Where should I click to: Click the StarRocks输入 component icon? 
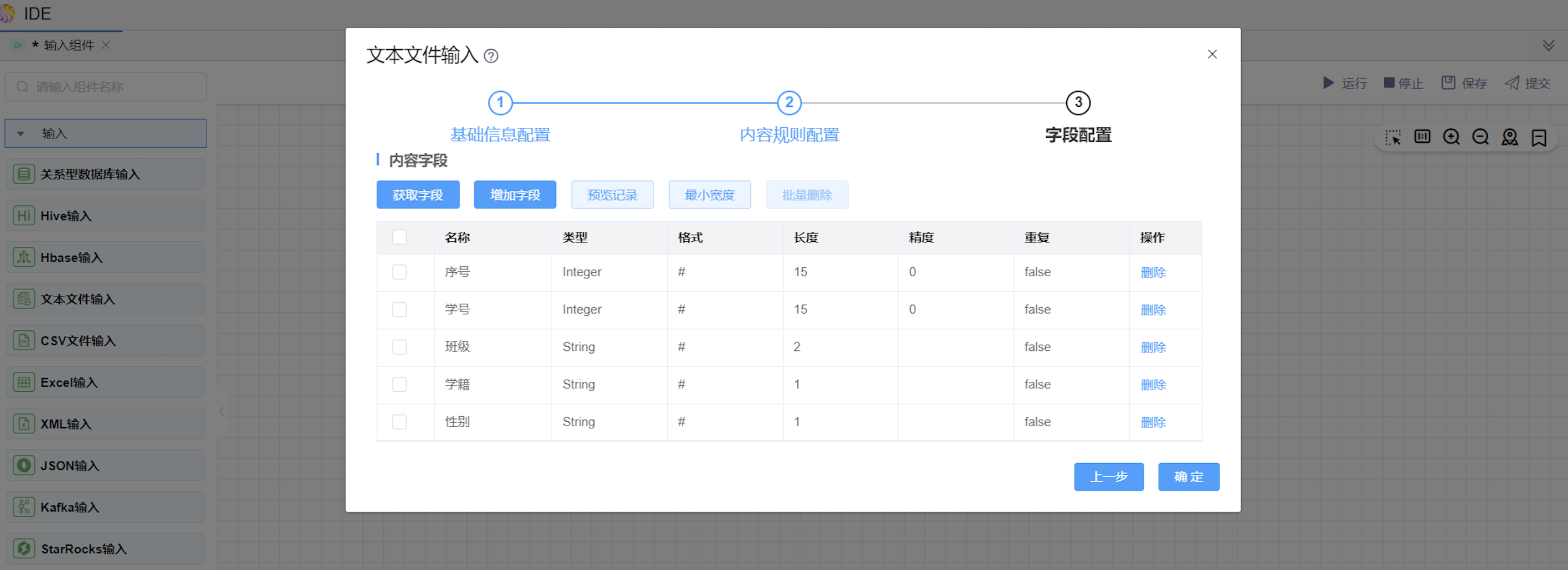pos(24,548)
